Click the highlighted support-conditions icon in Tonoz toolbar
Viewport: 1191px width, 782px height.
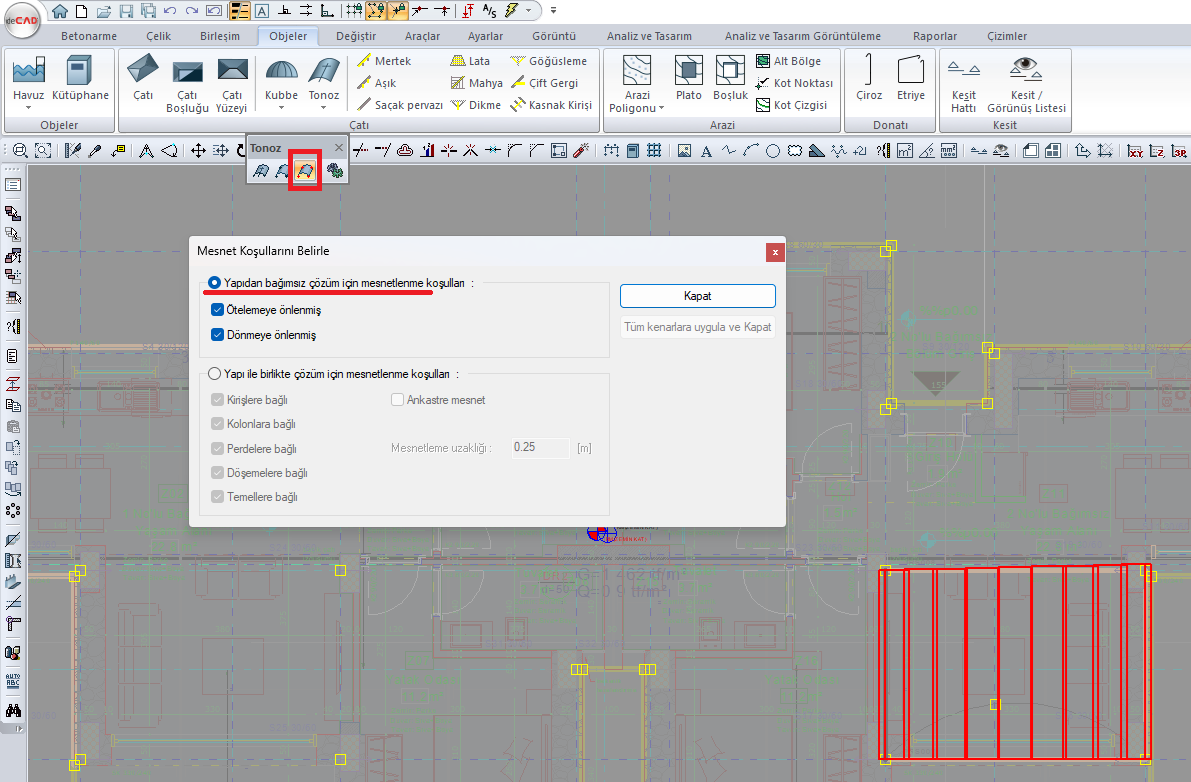click(305, 171)
